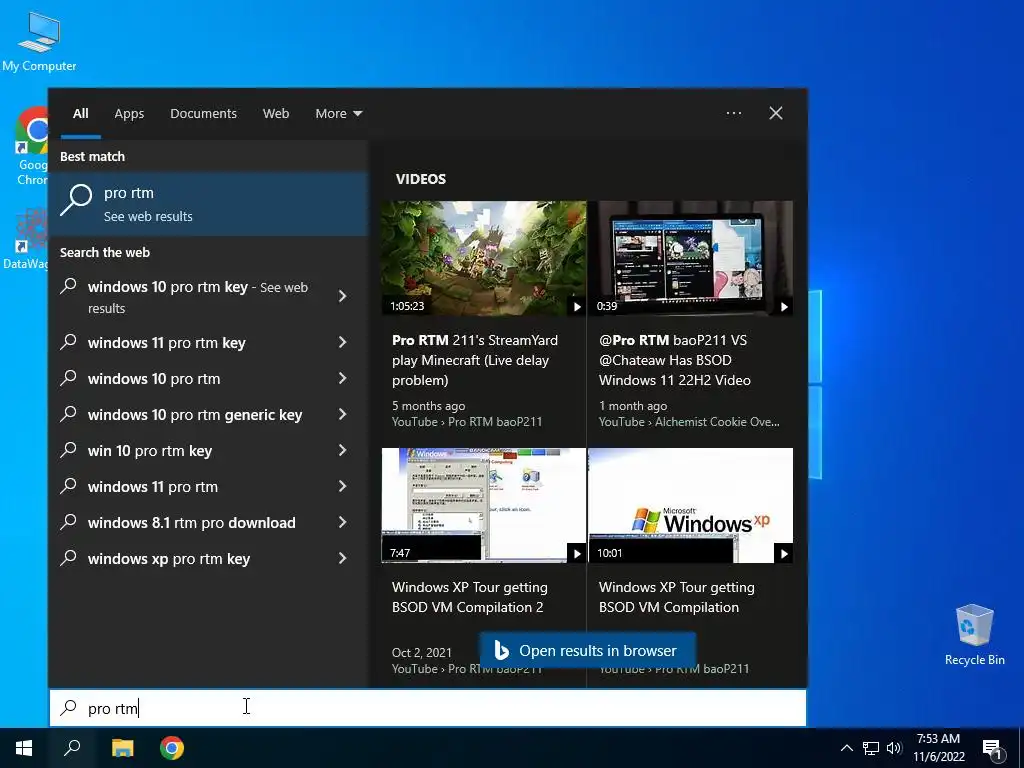
Task: Click the network status tray icon
Action: 871,748
